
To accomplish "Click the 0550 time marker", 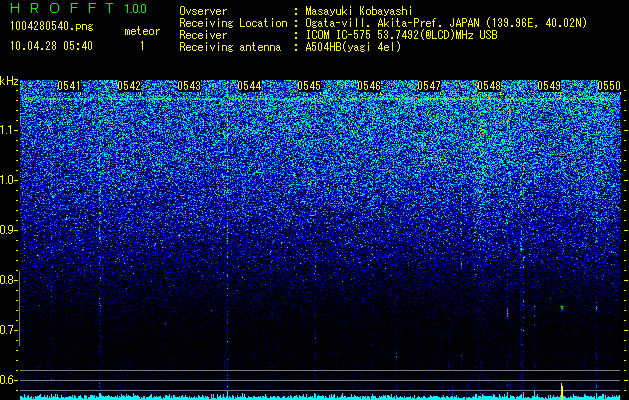I will (609, 86).
